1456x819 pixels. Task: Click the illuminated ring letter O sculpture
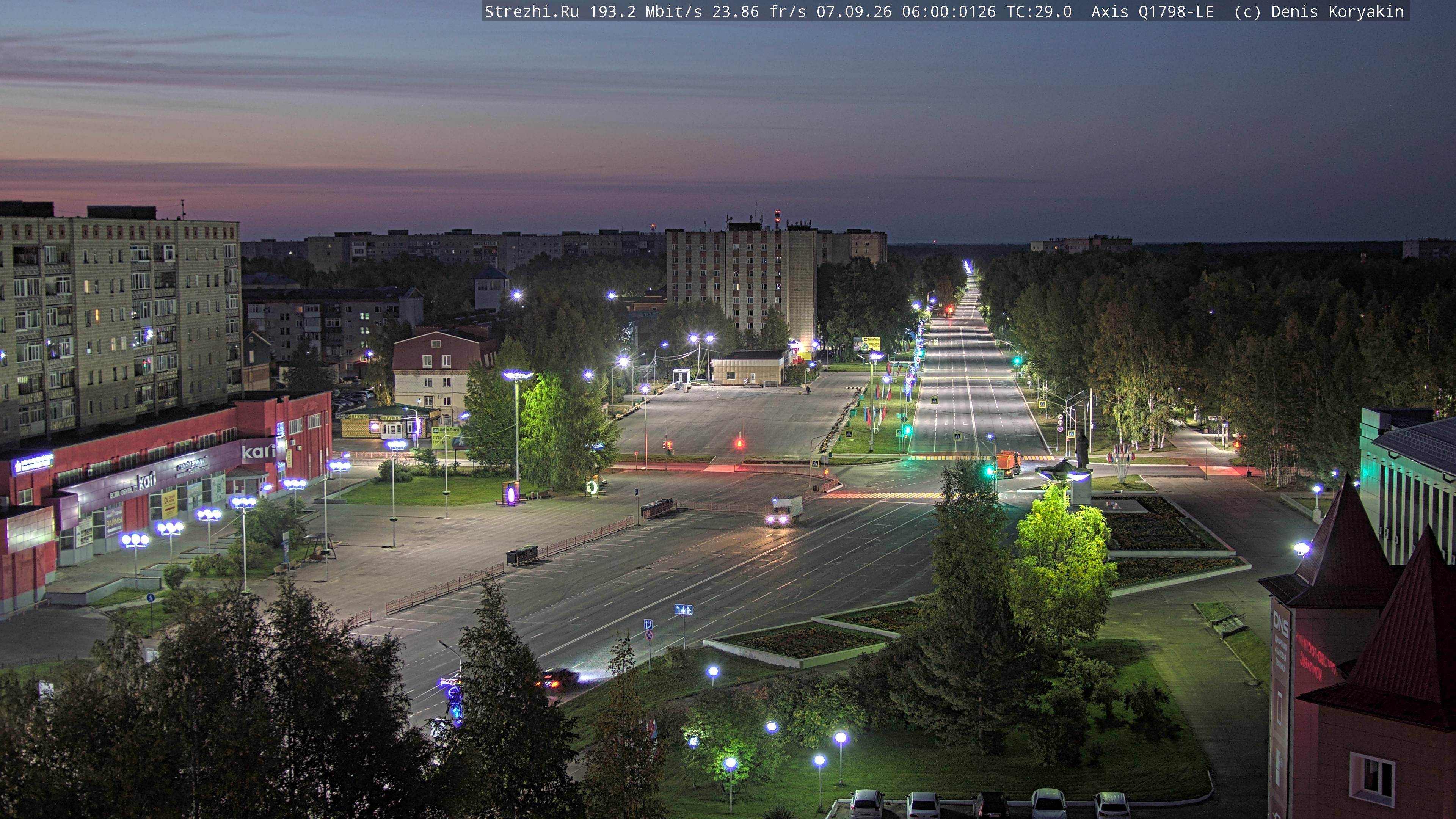[x=592, y=486]
